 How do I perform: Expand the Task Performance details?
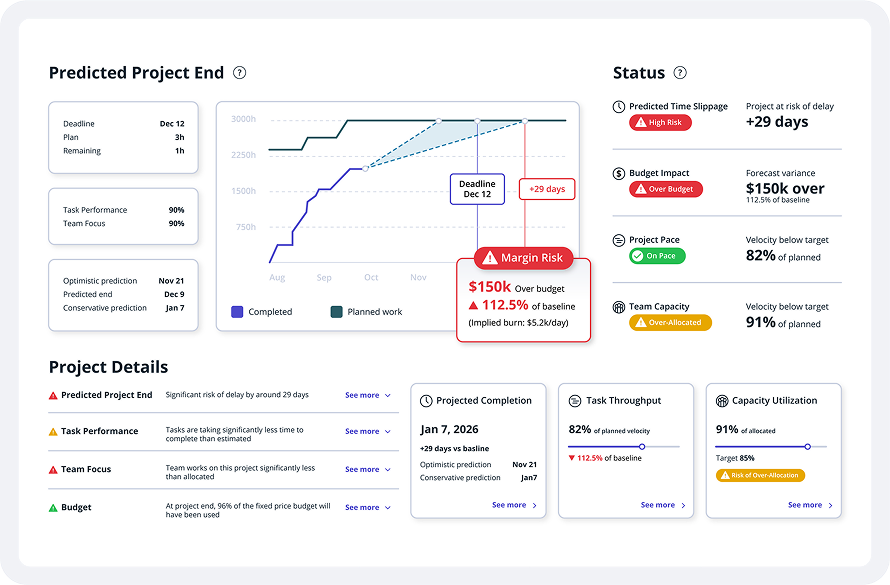point(361,432)
